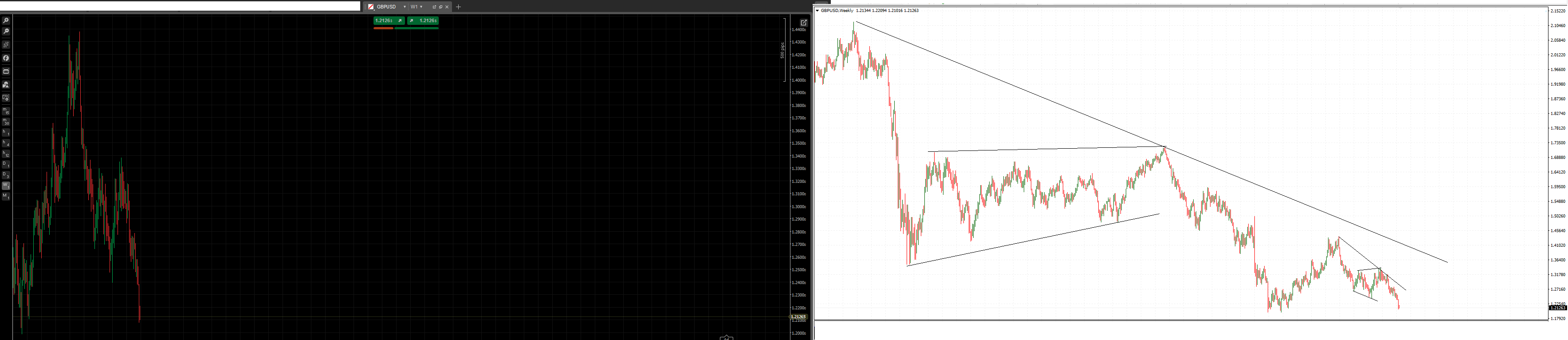Add a new chart tab
1568x340 pixels.
click(x=458, y=7)
